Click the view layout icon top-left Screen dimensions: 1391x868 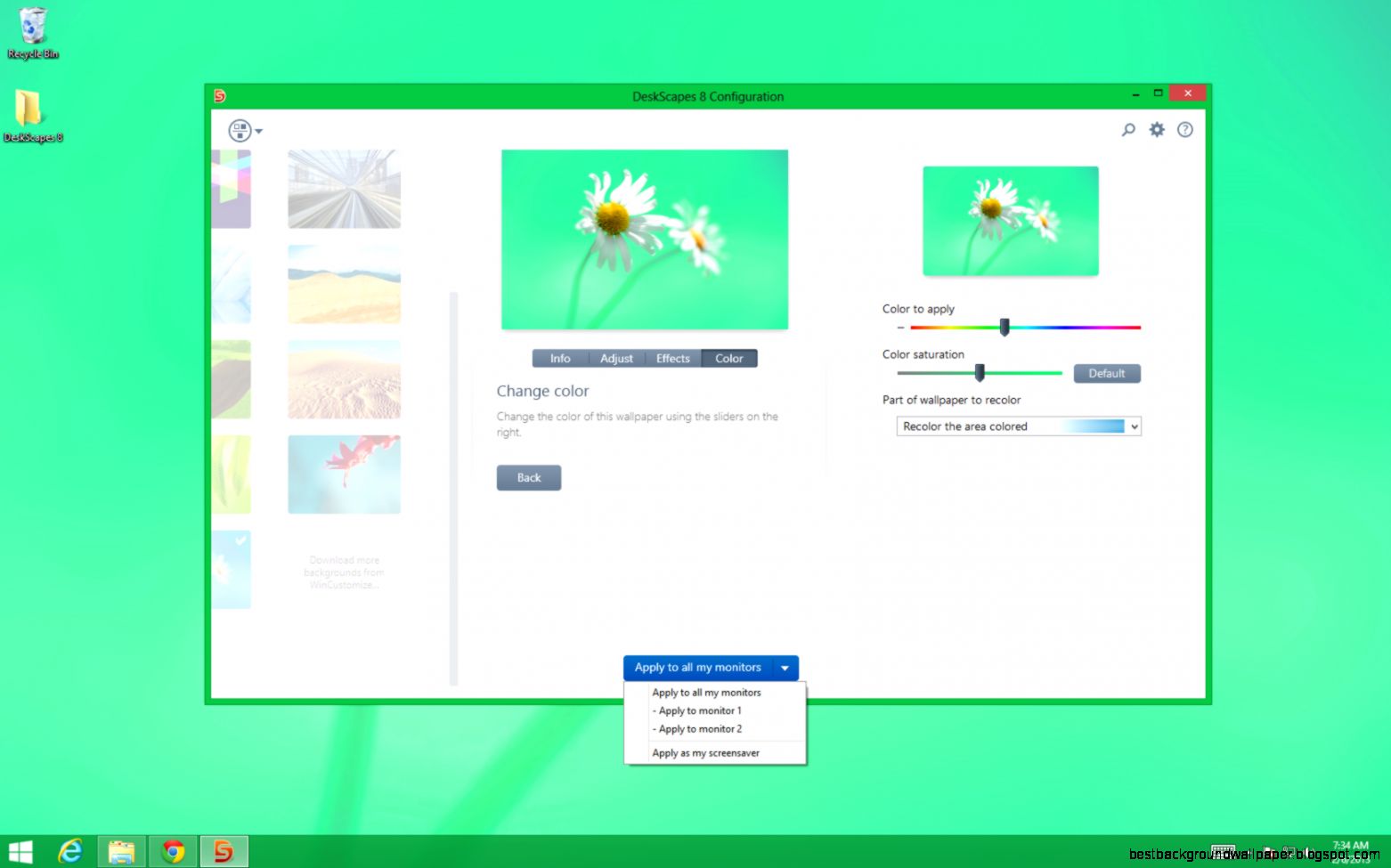(239, 130)
